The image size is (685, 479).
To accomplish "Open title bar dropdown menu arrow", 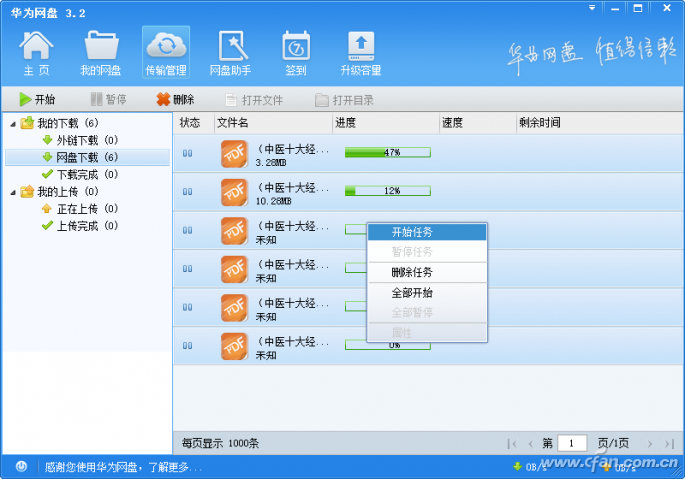I will coord(592,7).
